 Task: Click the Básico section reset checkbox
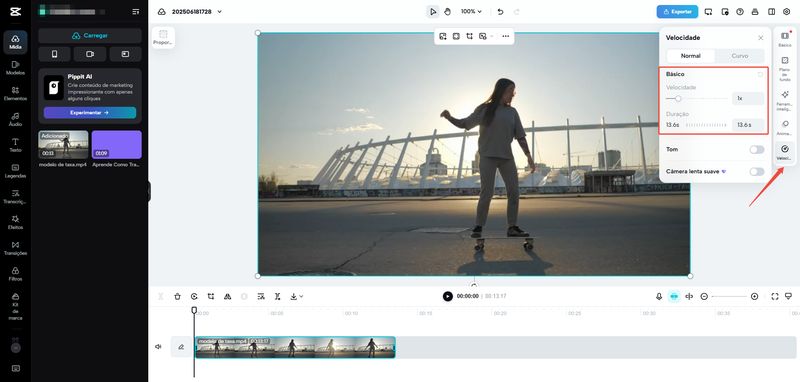[760, 74]
